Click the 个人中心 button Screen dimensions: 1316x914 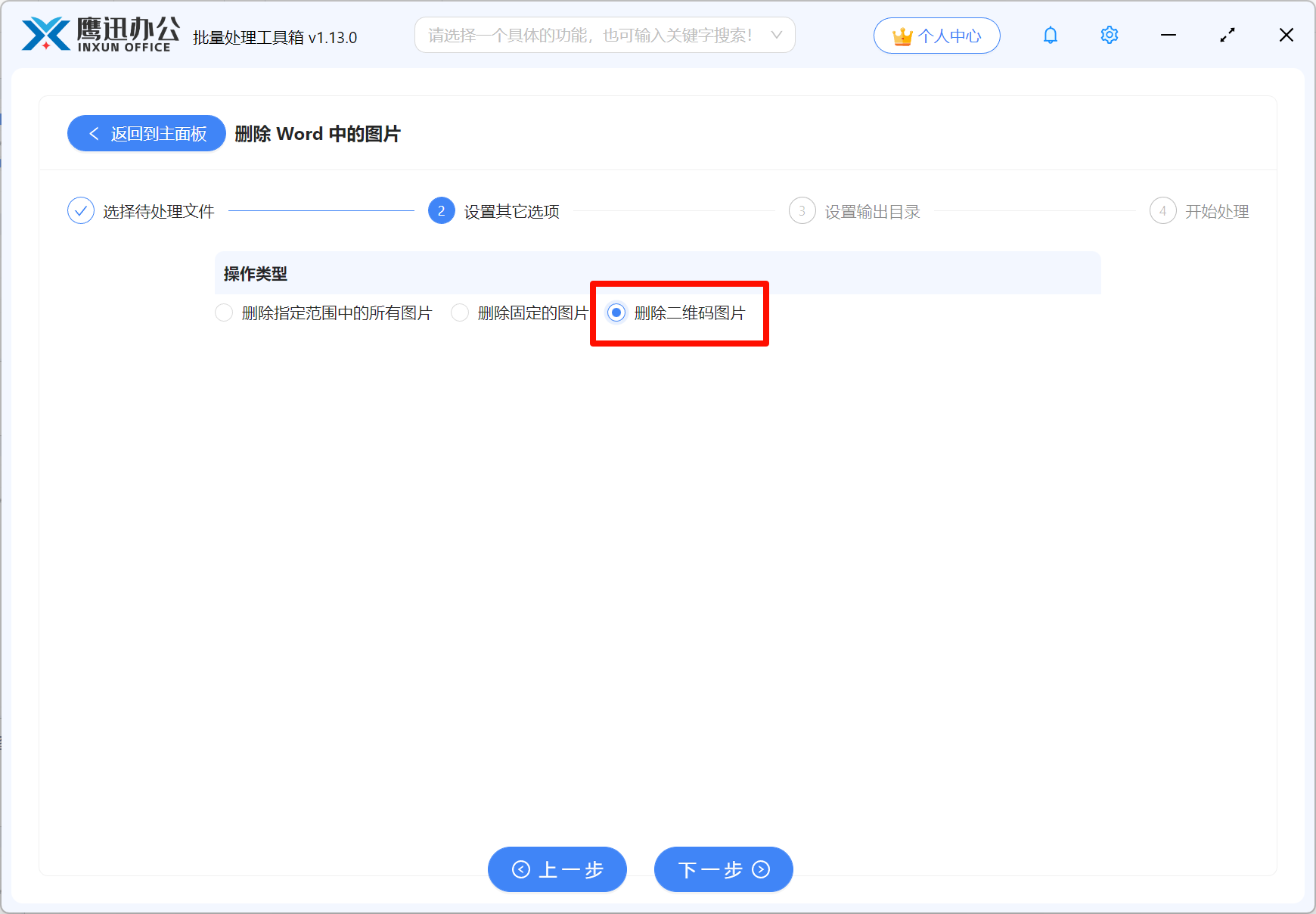(x=937, y=35)
